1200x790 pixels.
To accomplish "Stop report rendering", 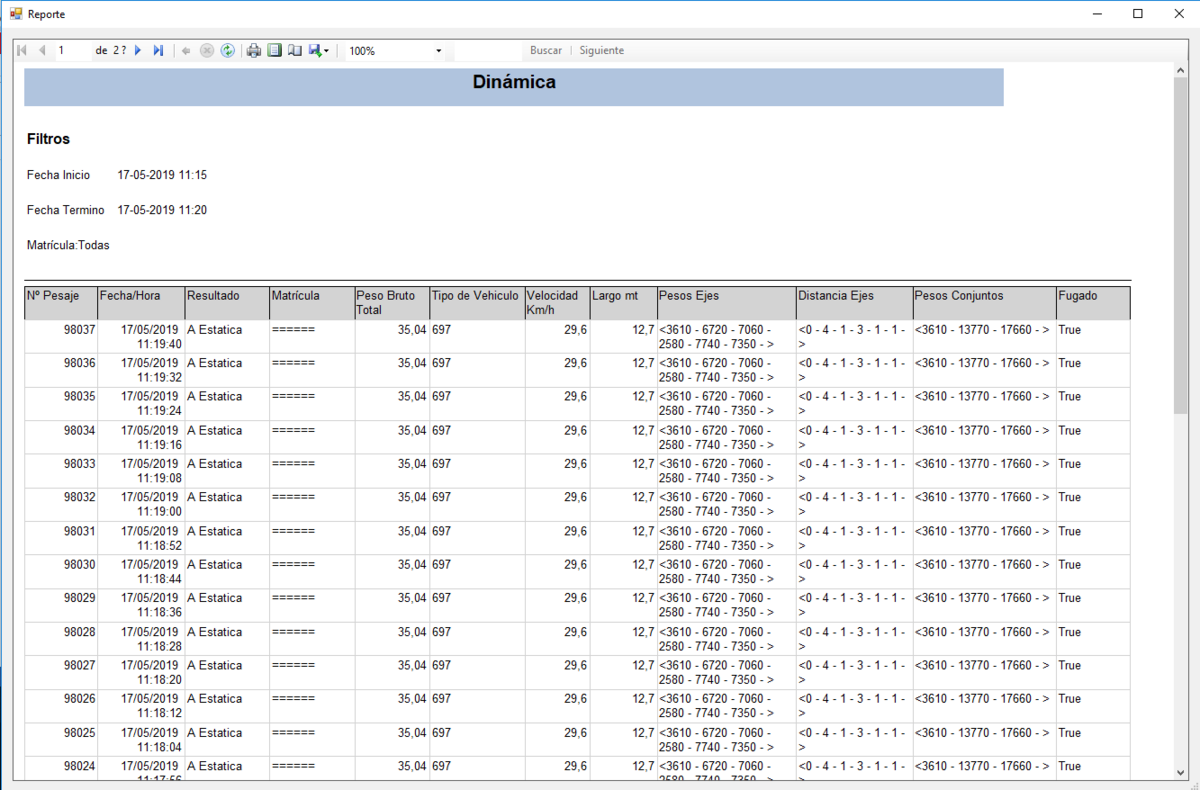I will pyautogui.click(x=207, y=50).
